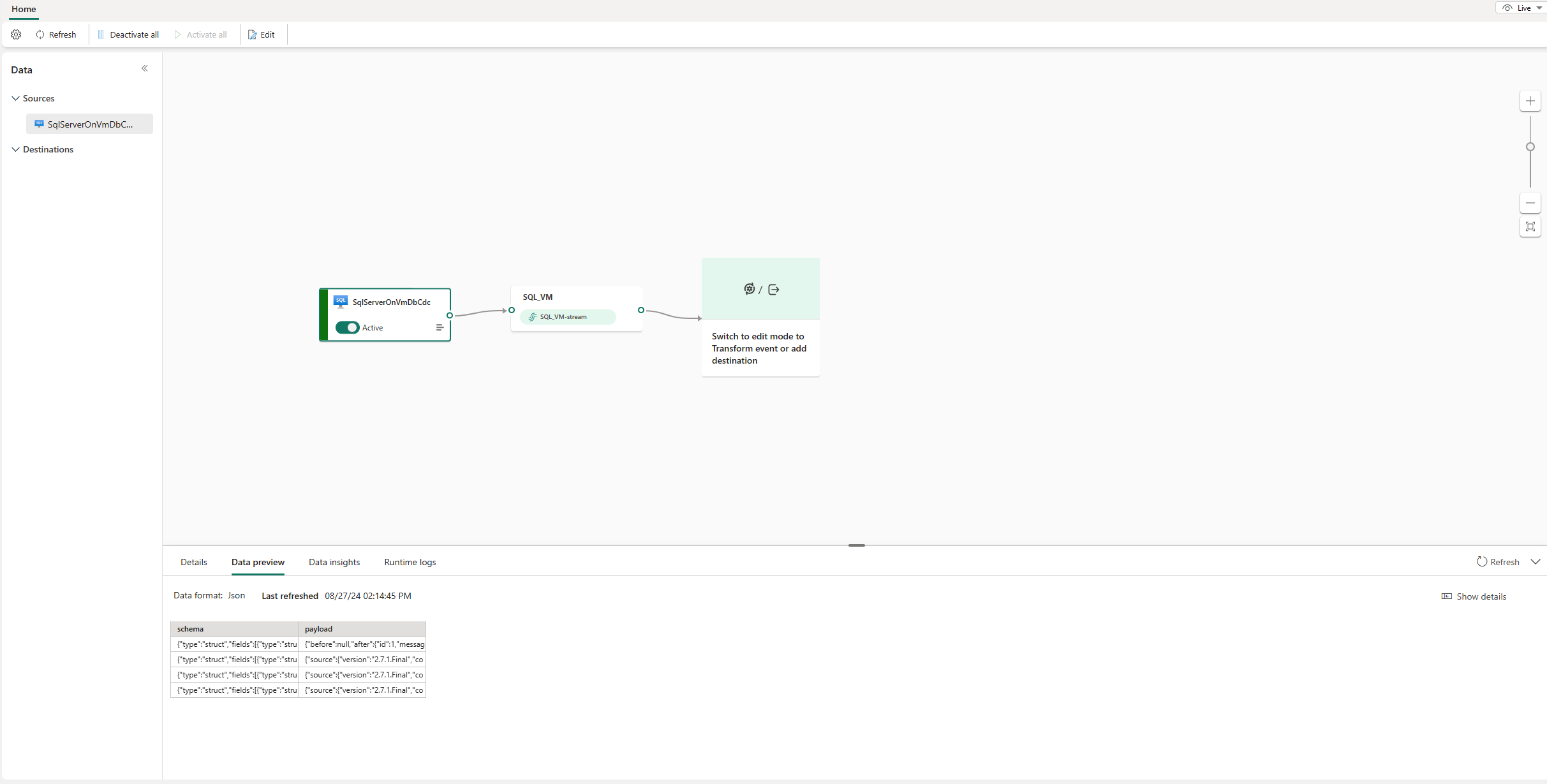Select SqlServerOnVmDbC... source in Data tree
This screenshot has width=1547, height=784.
tap(89, 124)
